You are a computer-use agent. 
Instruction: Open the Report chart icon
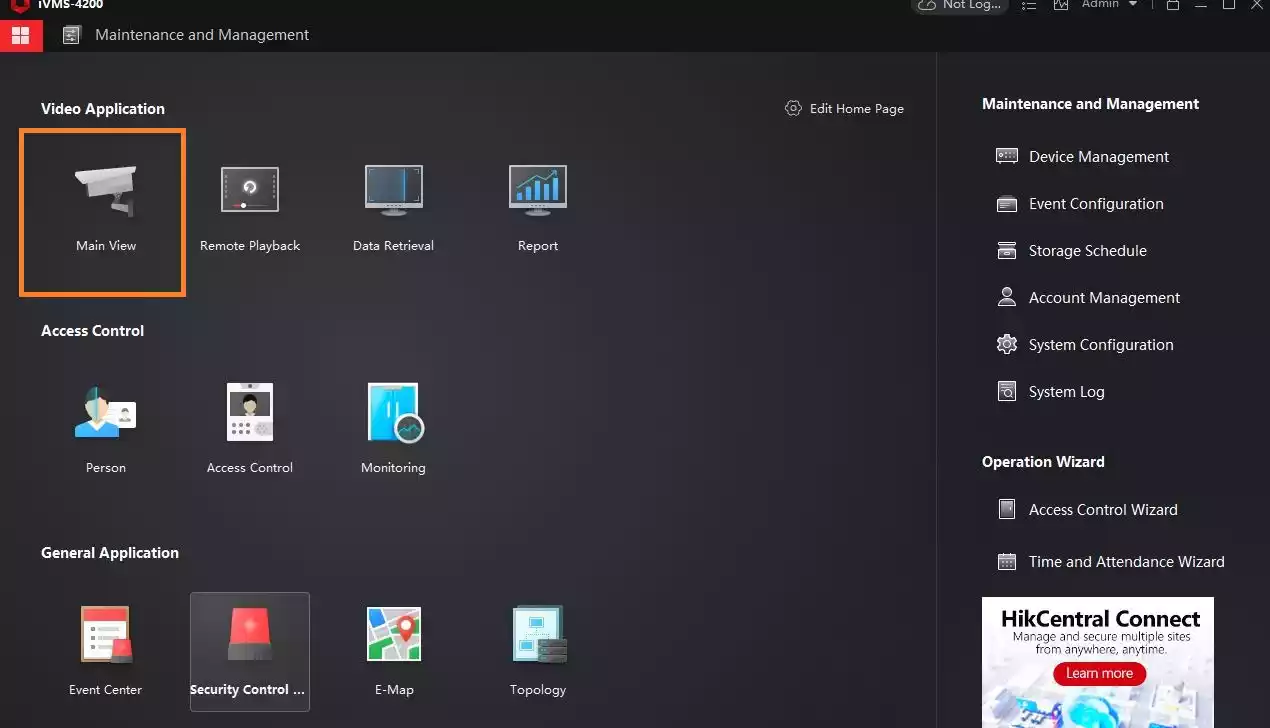(537, 190)
